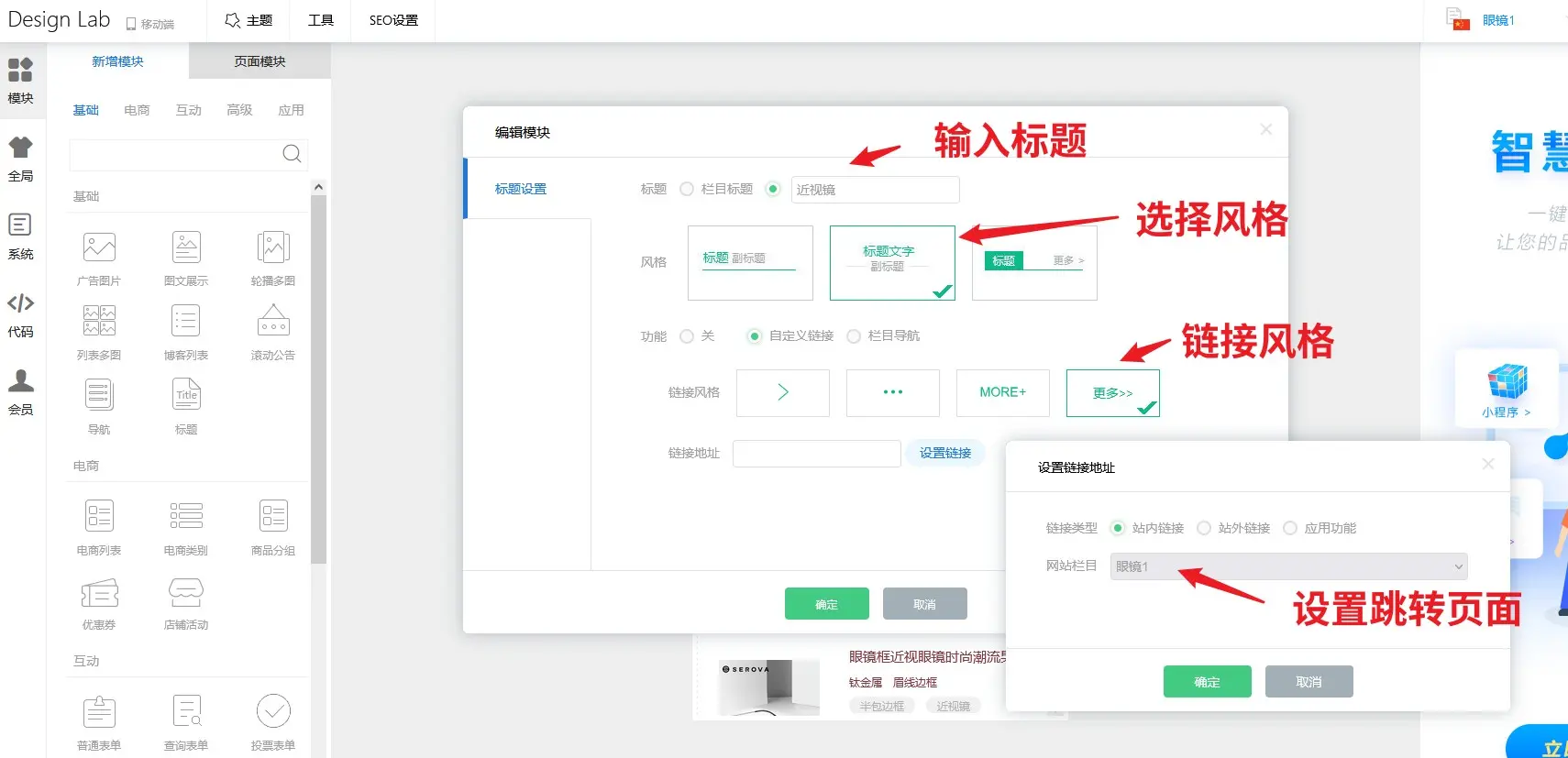Switch to the 页面模块 tab
1568x758 pixels.
(259, 61)
